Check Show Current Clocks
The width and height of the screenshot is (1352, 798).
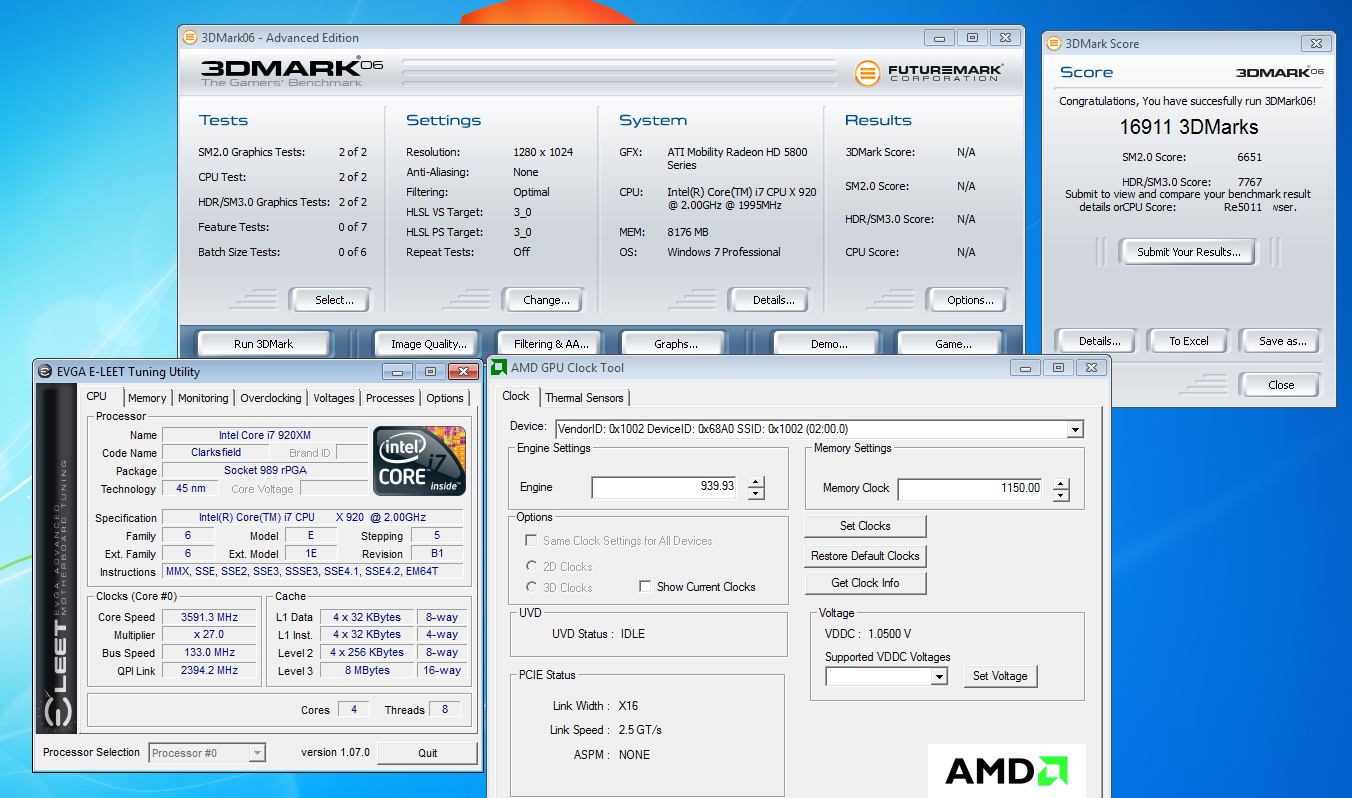pos(646,587)
